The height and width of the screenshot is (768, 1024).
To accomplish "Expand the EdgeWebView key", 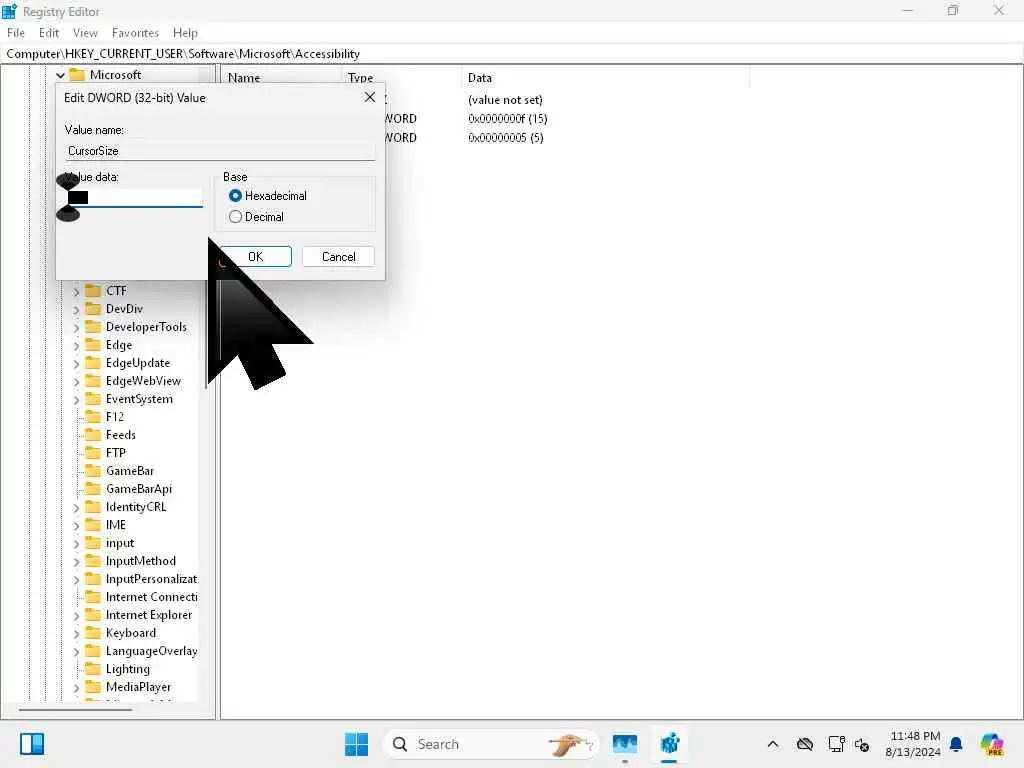I will (x=76, y=381).
